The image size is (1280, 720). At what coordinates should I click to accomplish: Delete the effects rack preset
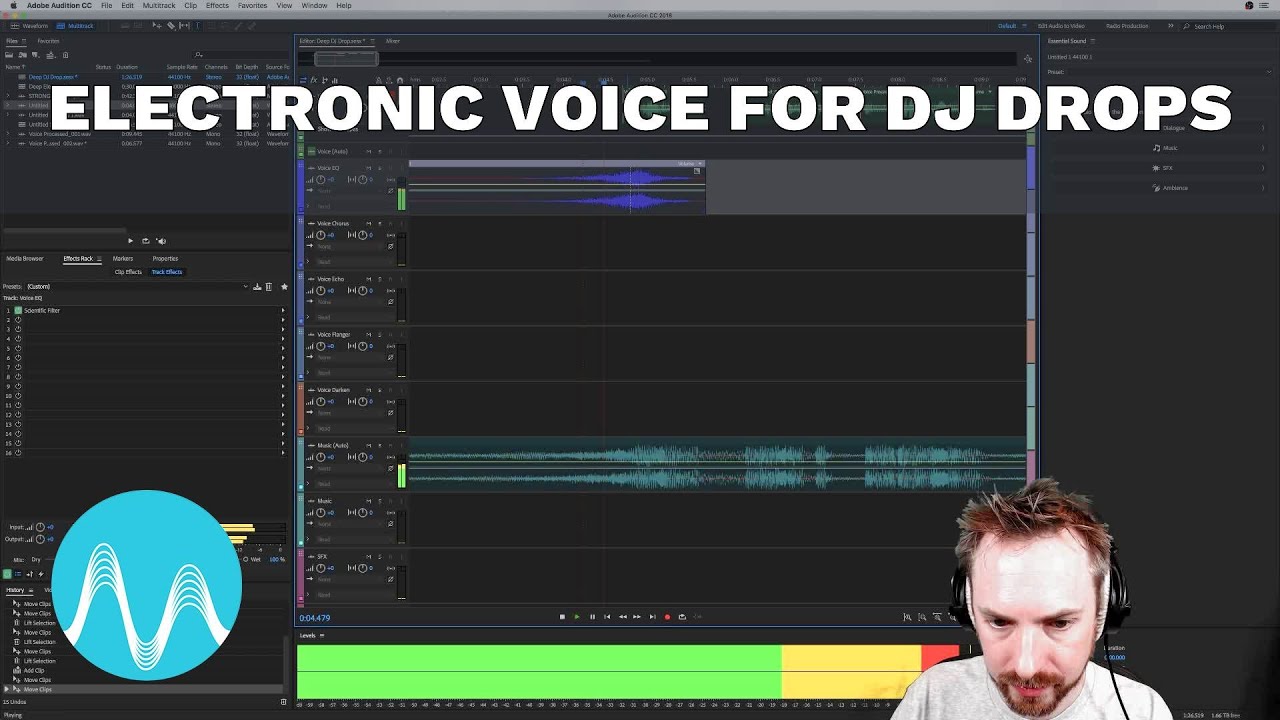(x=268, y=287)
